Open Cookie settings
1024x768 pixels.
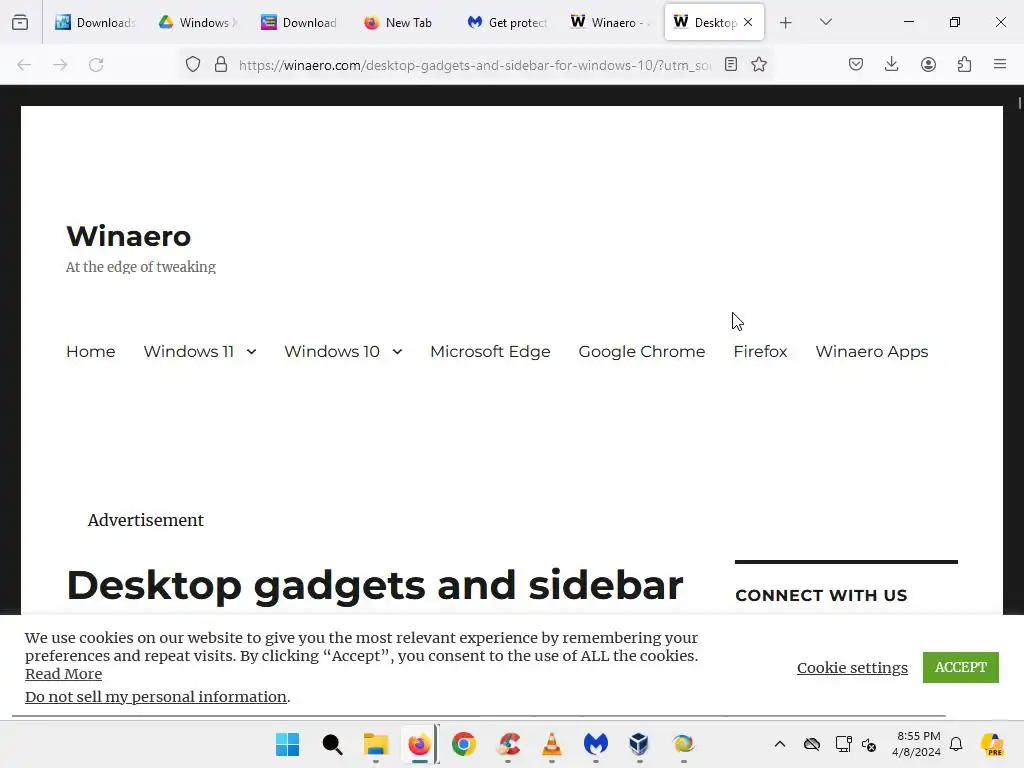852,667
